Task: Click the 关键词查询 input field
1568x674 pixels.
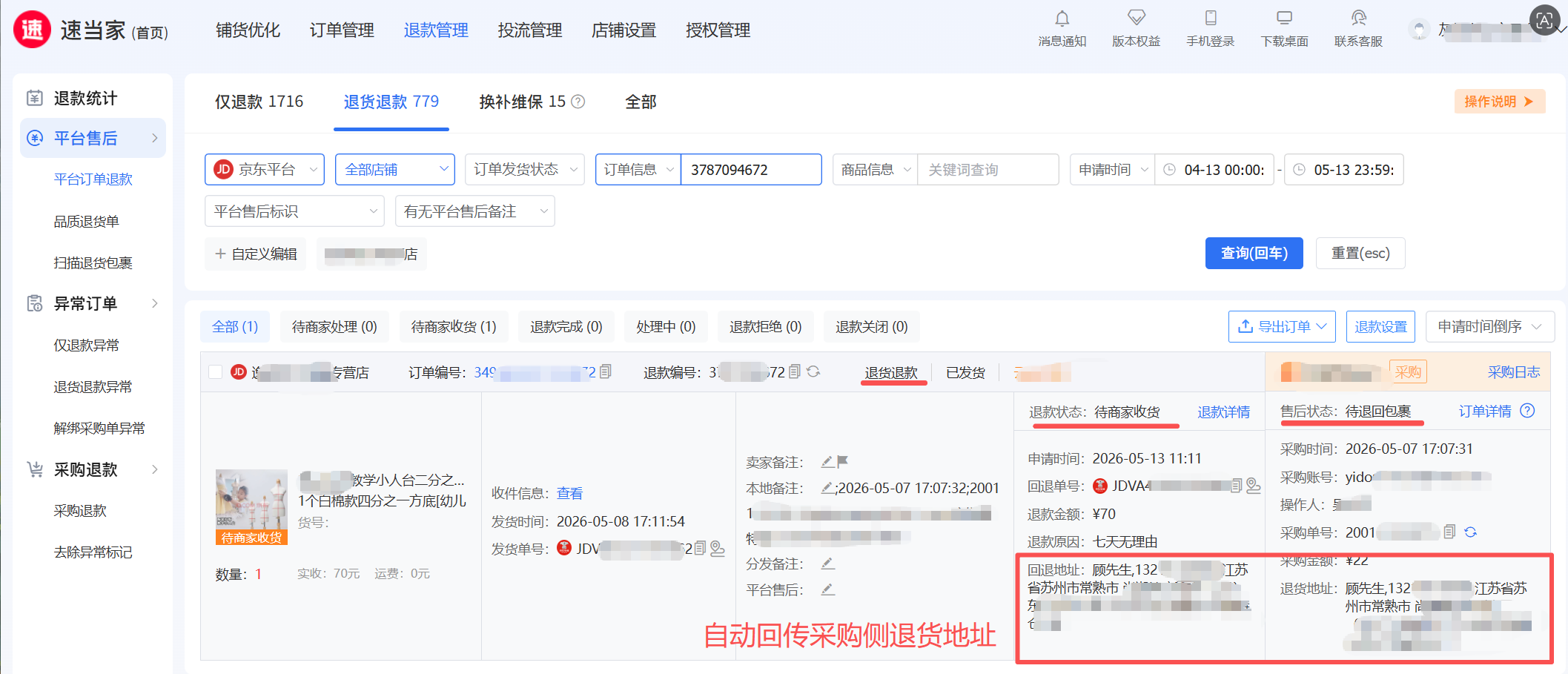Action: tap(988, 169)
